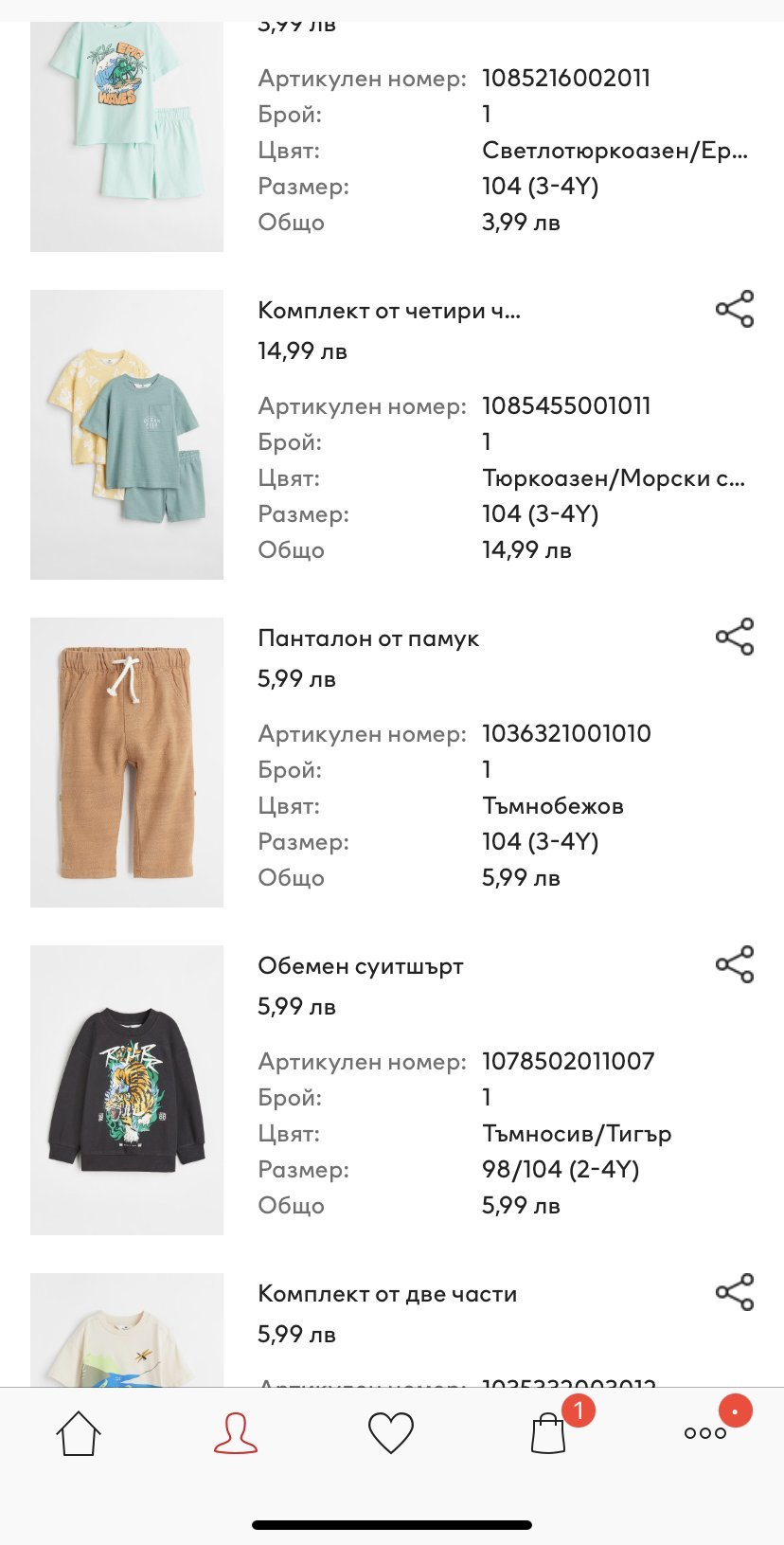Viewport: 784px width, 1545px height.
Task: Open the Обемен суитшърт product title
Action: point(361,966)
